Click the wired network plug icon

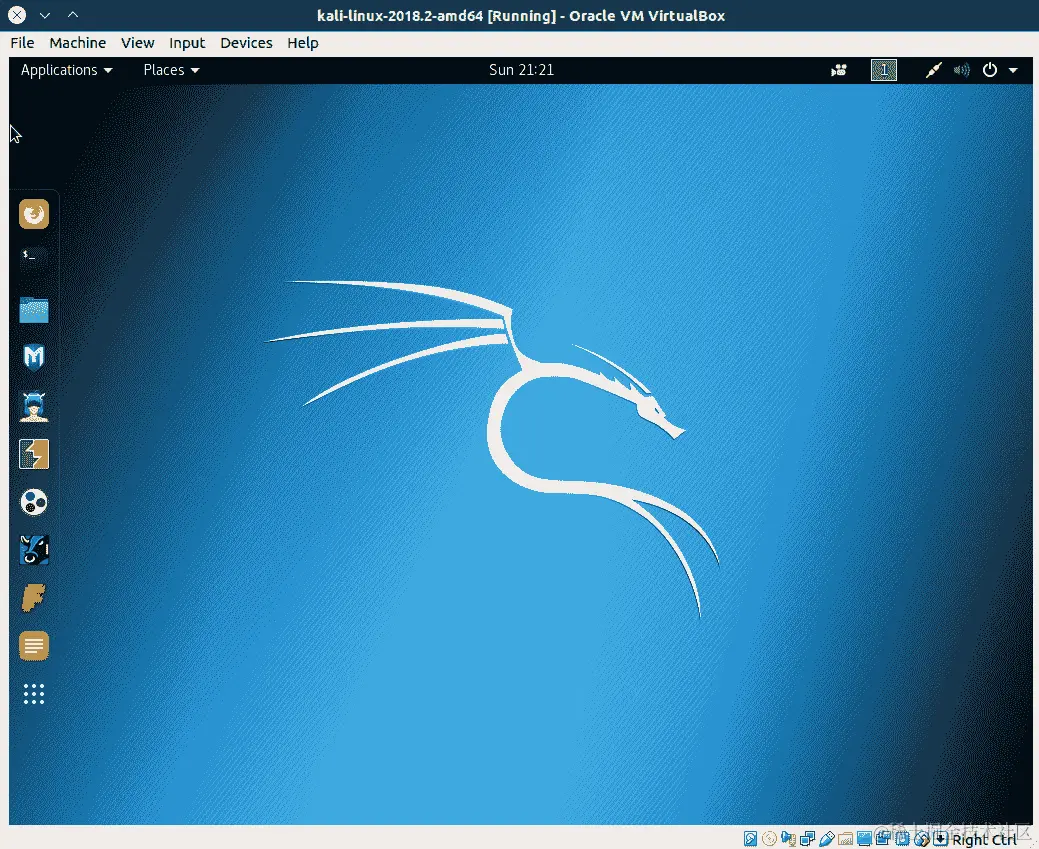tap(934, 70)
